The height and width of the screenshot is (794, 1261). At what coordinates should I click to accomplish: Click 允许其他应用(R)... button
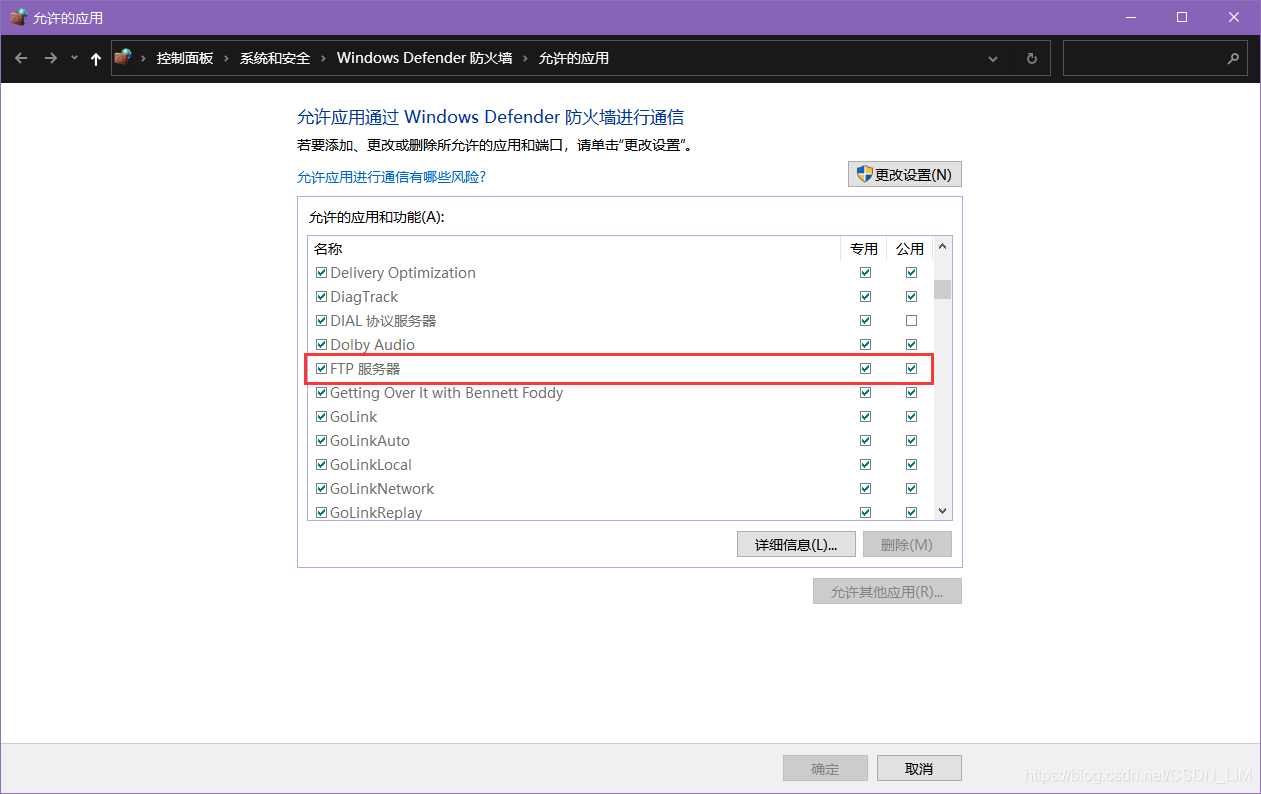coord(887,591)
